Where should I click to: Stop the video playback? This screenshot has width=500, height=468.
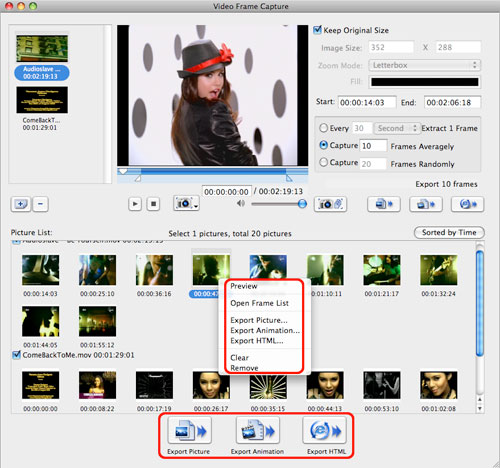click(153, 204)
